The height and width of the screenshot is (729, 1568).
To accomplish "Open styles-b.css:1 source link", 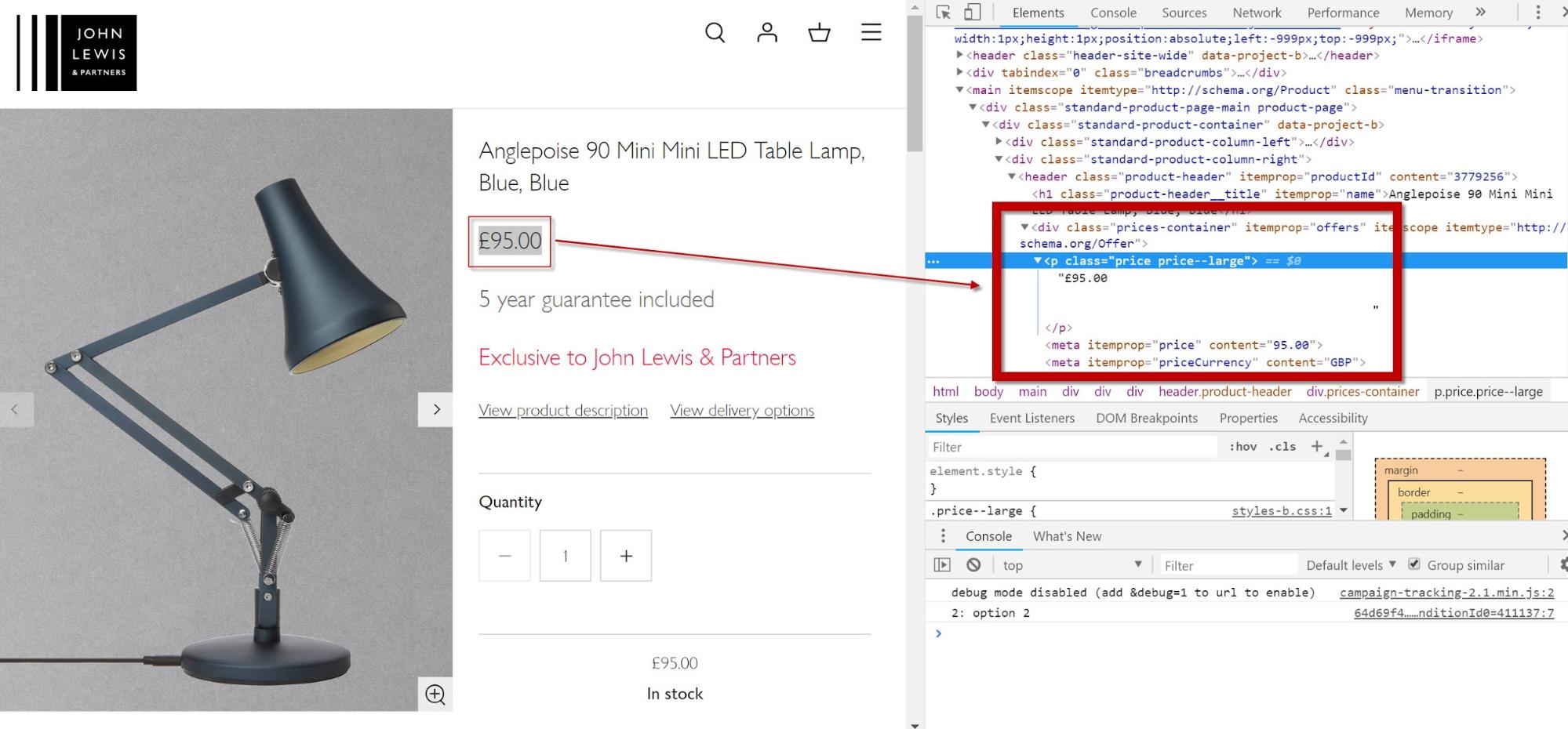I will pyautogui.click(x=1282, y=511).
